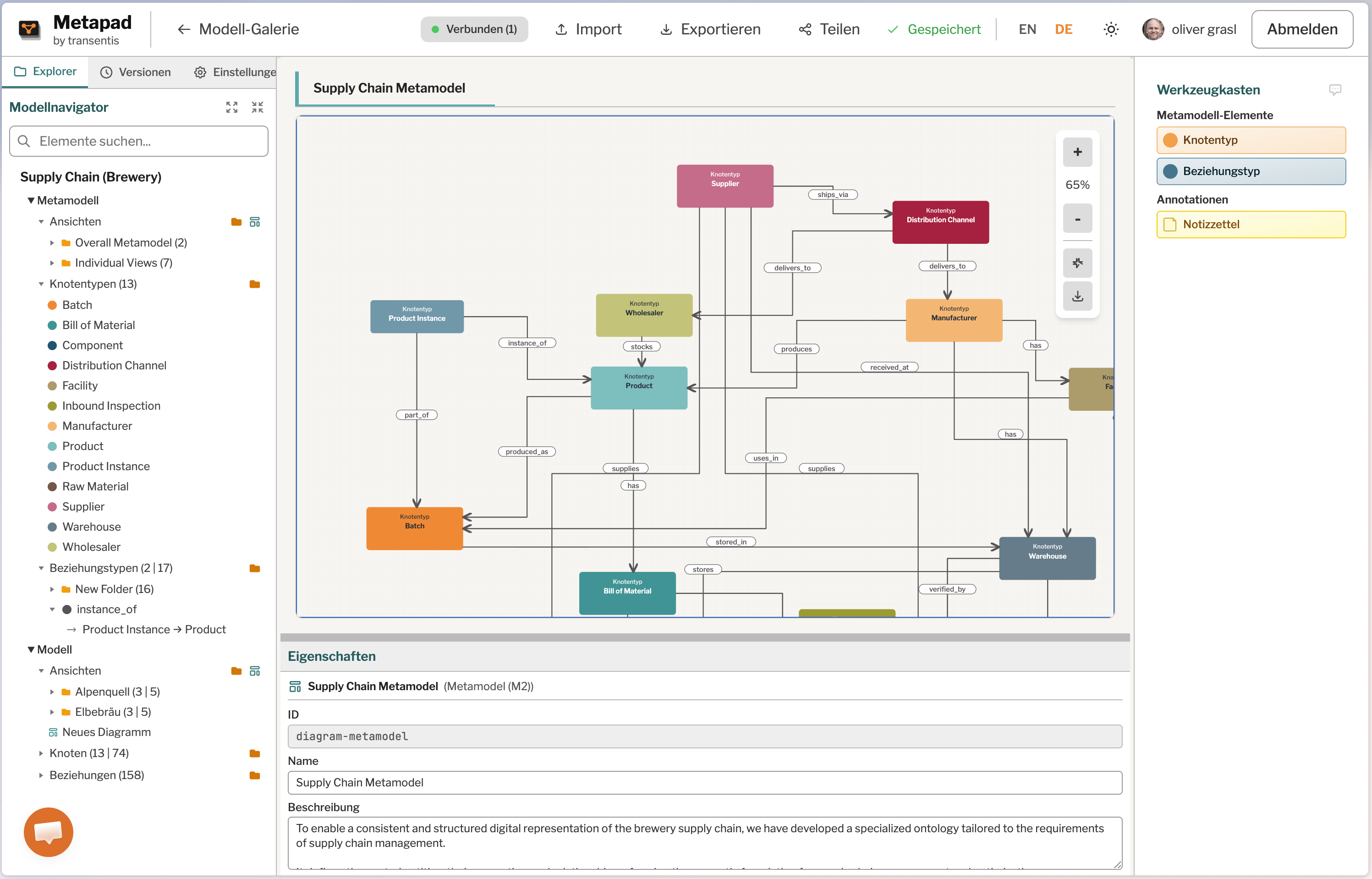The width and height of the screenshot is (1372, 879).
Task: Expand the Overall Metamodel folder
Action: click(x=52, y=242)
